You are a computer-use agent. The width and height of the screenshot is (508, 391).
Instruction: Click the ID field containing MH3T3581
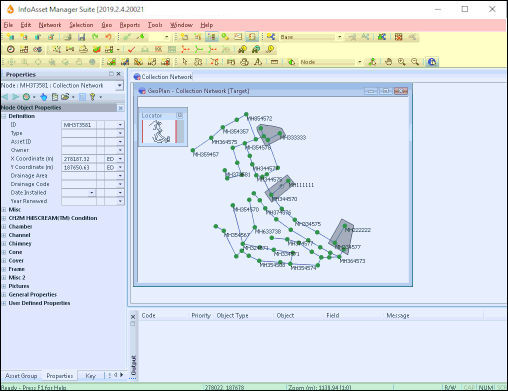click(79, 125)
